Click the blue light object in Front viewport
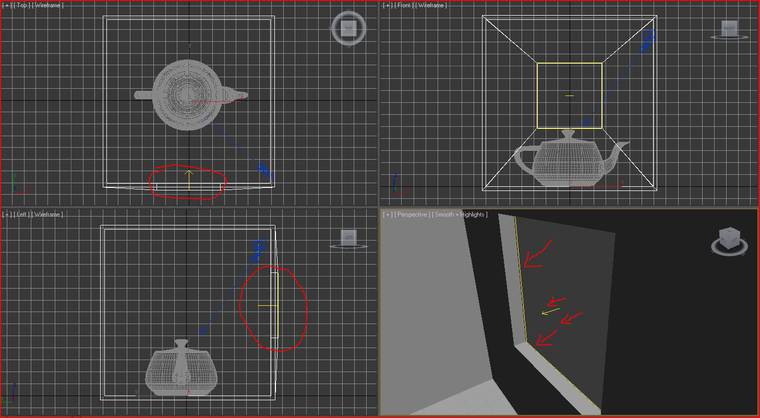This screenshot has width=760, height=418. point(647,39)
